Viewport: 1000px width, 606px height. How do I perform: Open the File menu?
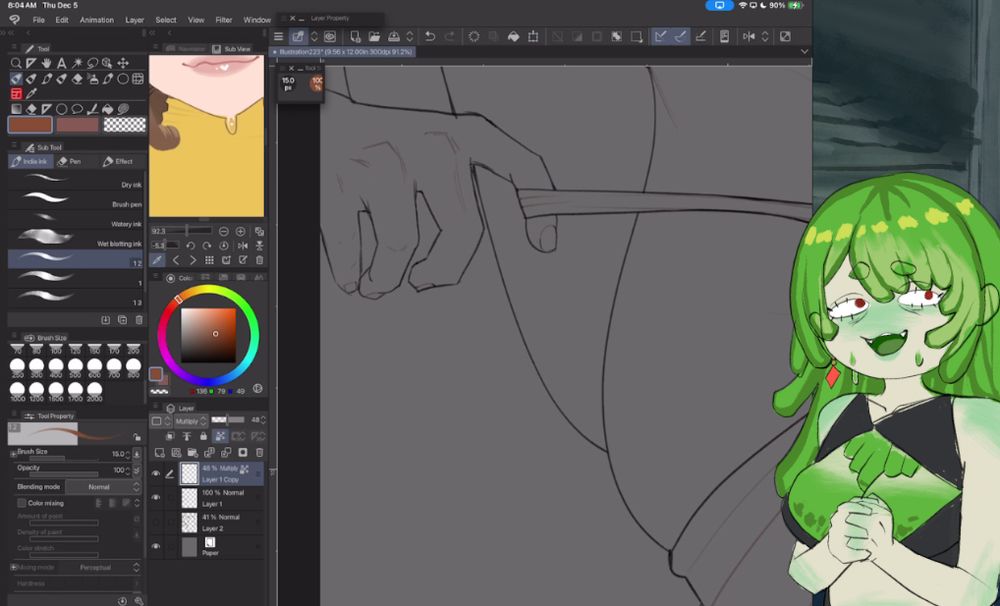click(38, 20)
